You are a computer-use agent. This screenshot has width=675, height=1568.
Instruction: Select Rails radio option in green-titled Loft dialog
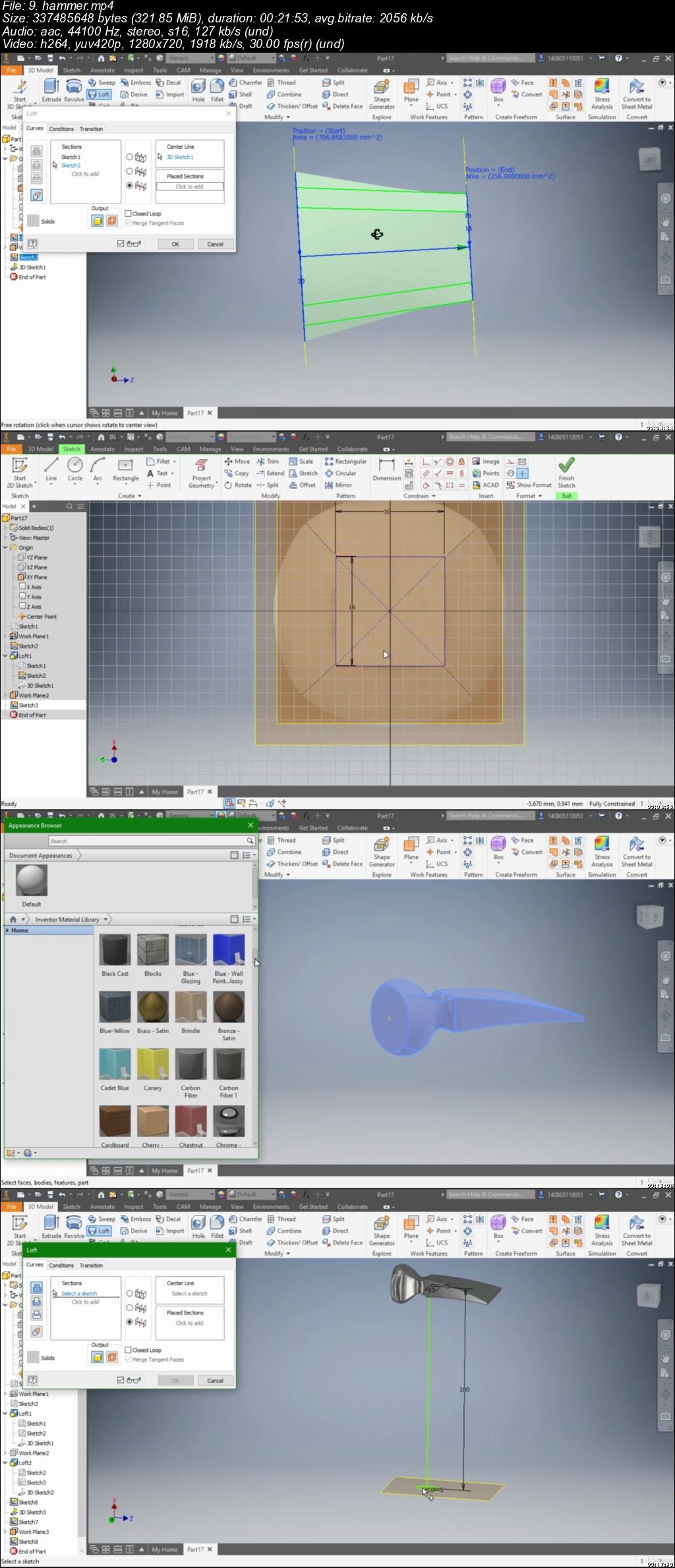pyautogui.click(x=129, y=1293)
